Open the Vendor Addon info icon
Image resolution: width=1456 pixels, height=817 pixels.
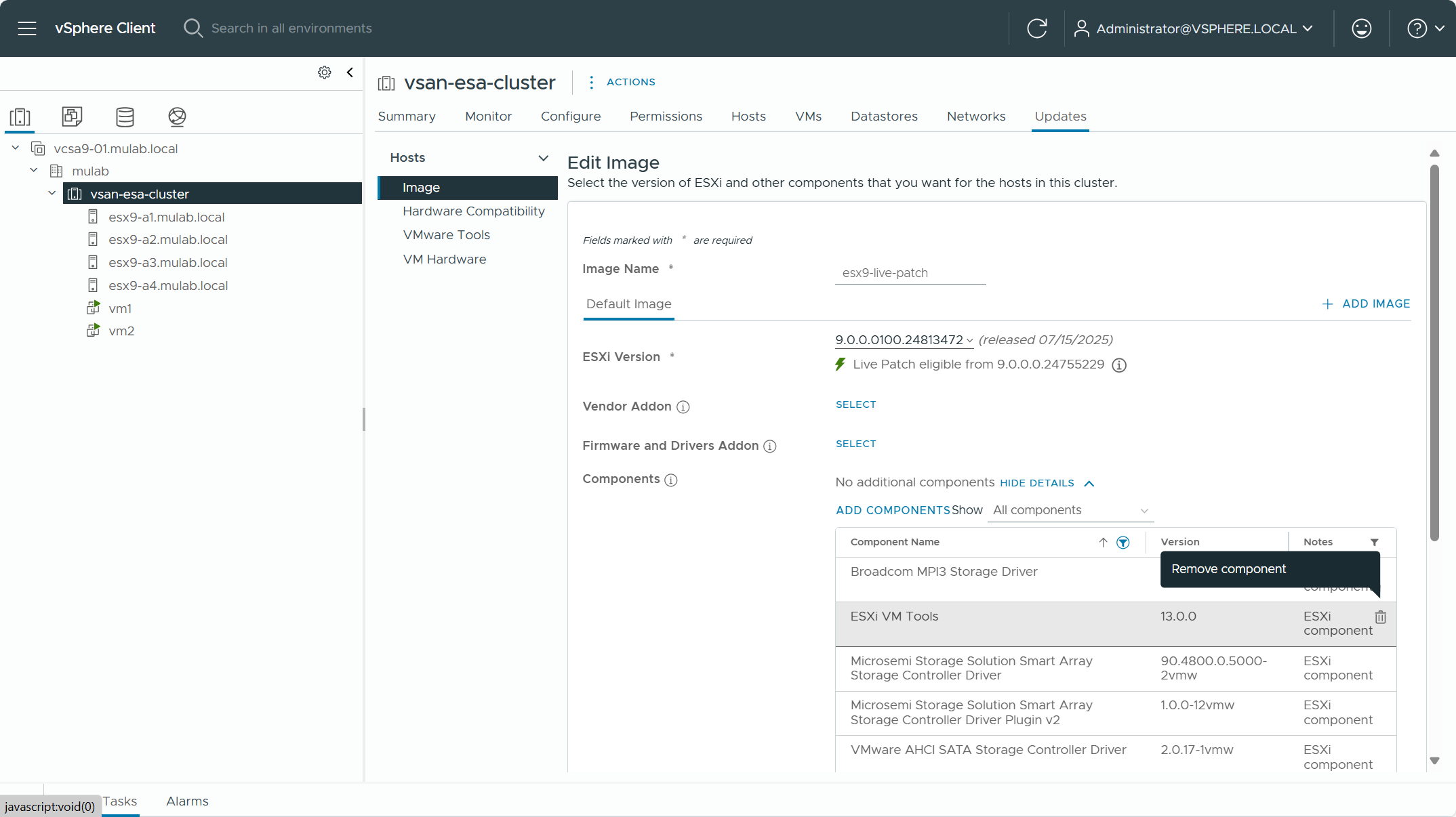click(x=683, y=407)
